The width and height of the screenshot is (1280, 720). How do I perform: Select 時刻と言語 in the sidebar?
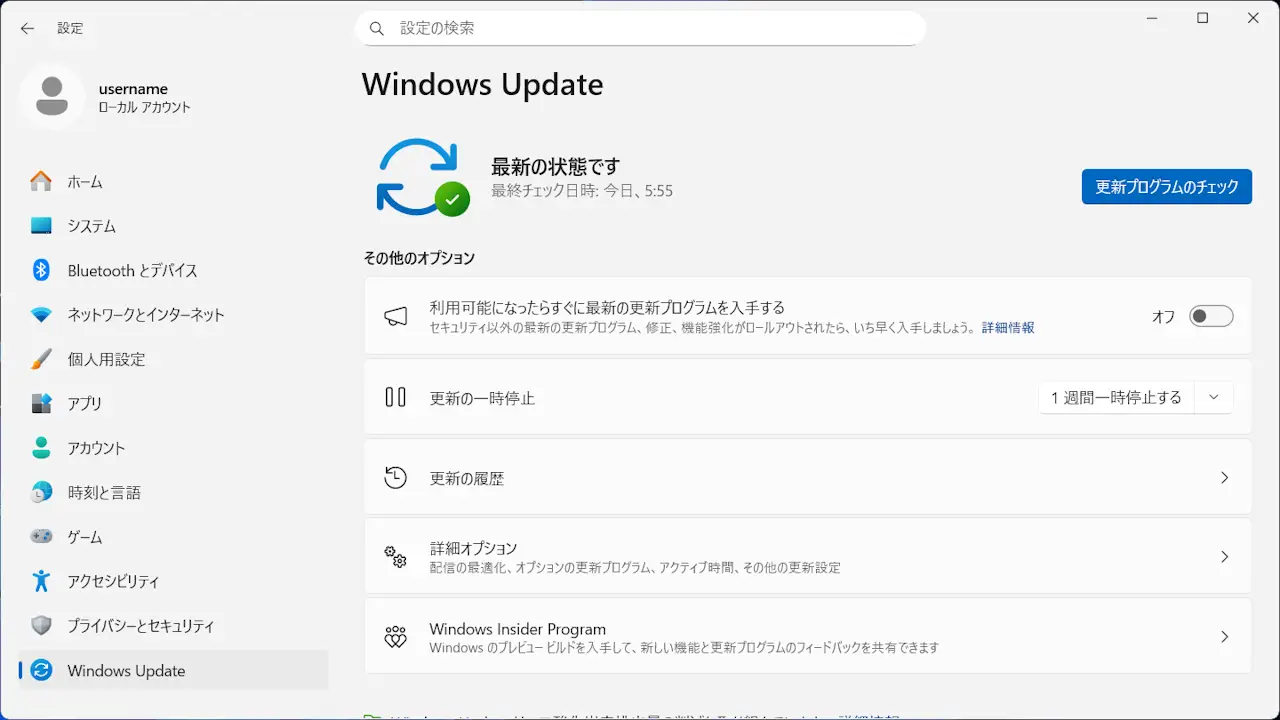click(104, 493)
